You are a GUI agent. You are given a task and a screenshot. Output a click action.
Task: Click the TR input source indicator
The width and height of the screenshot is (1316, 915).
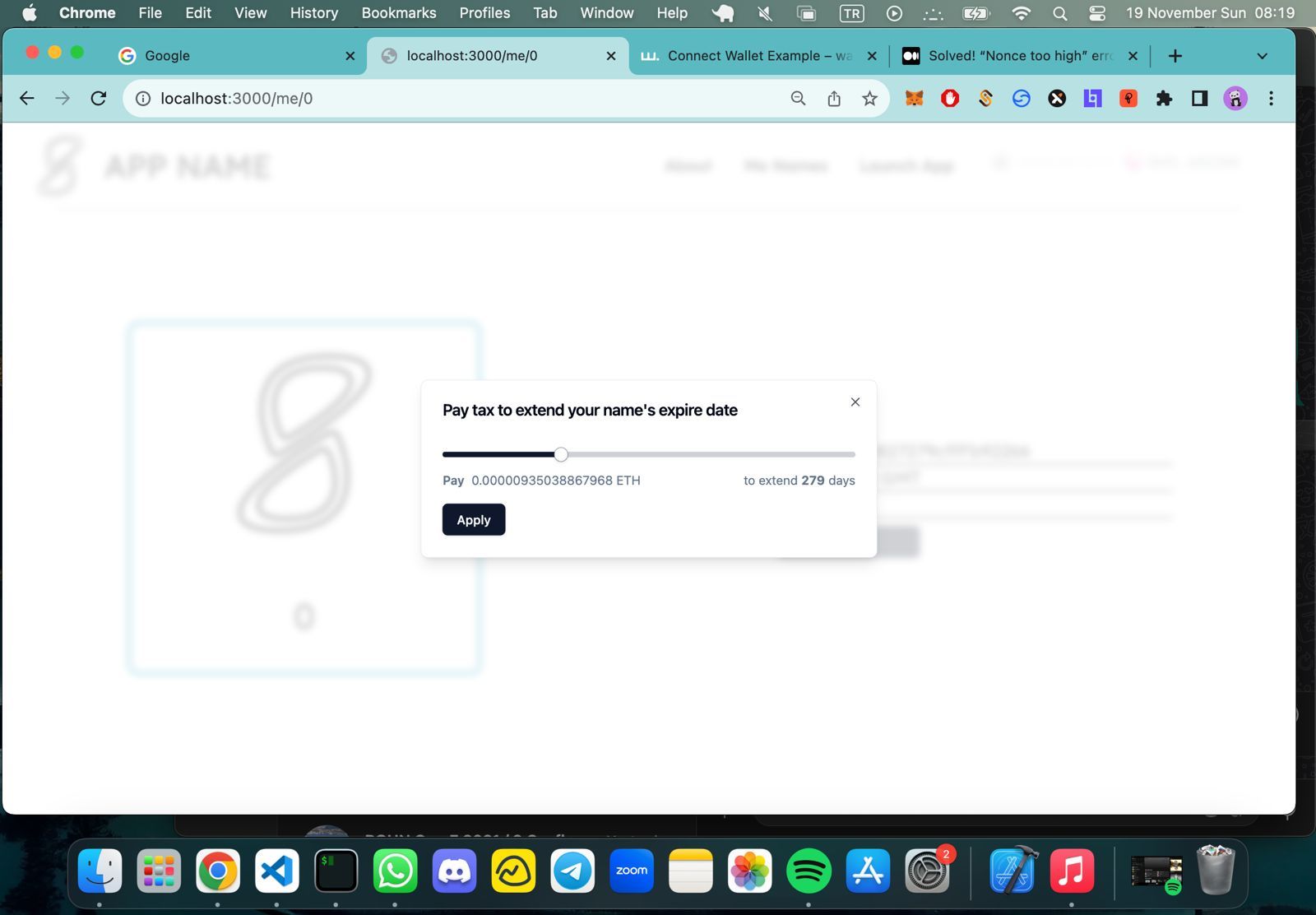pos(851,13)
